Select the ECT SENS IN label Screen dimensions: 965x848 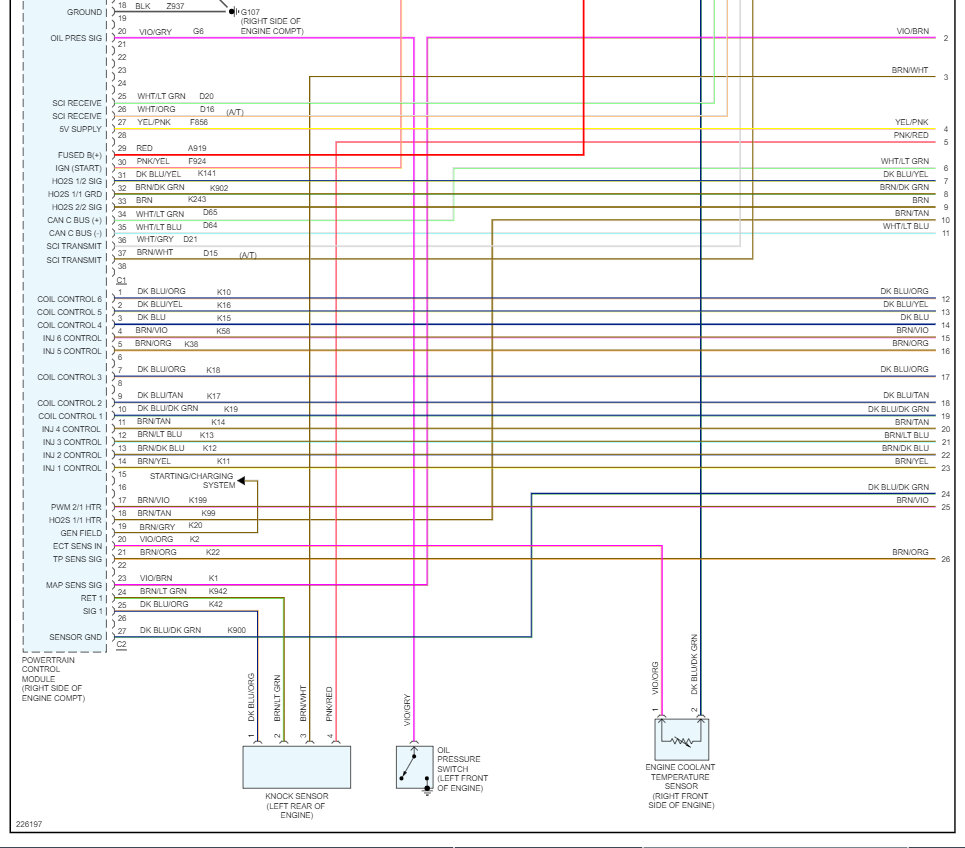click(x=78, y=546)
